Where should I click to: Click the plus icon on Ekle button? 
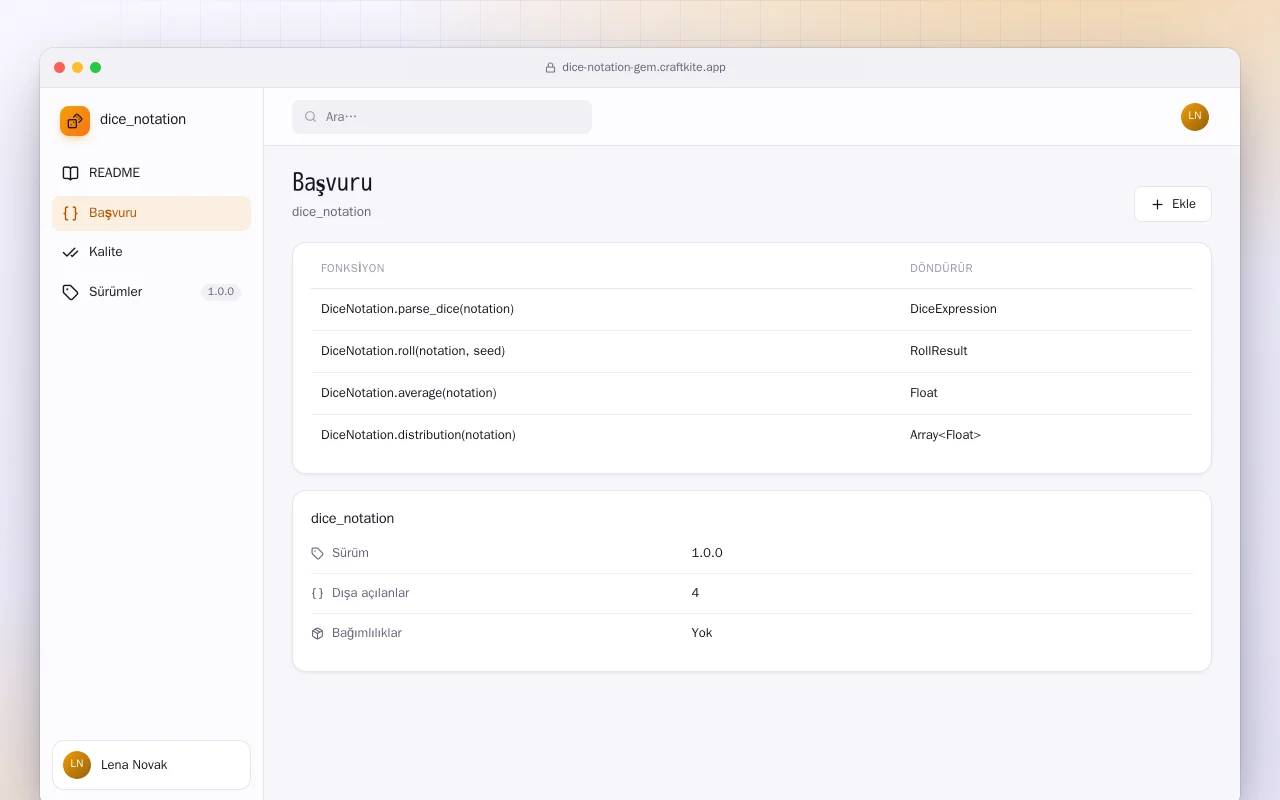tap(1158, 204)
